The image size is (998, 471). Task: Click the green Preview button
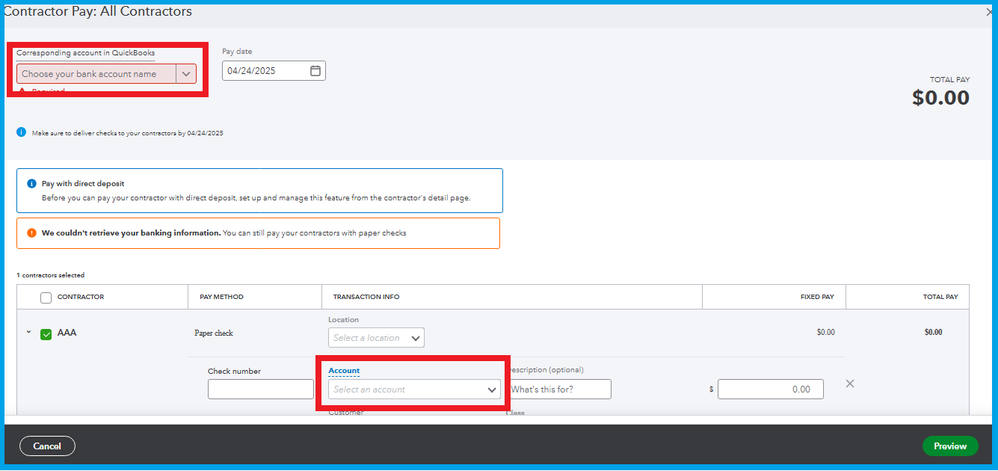(950, 446)
